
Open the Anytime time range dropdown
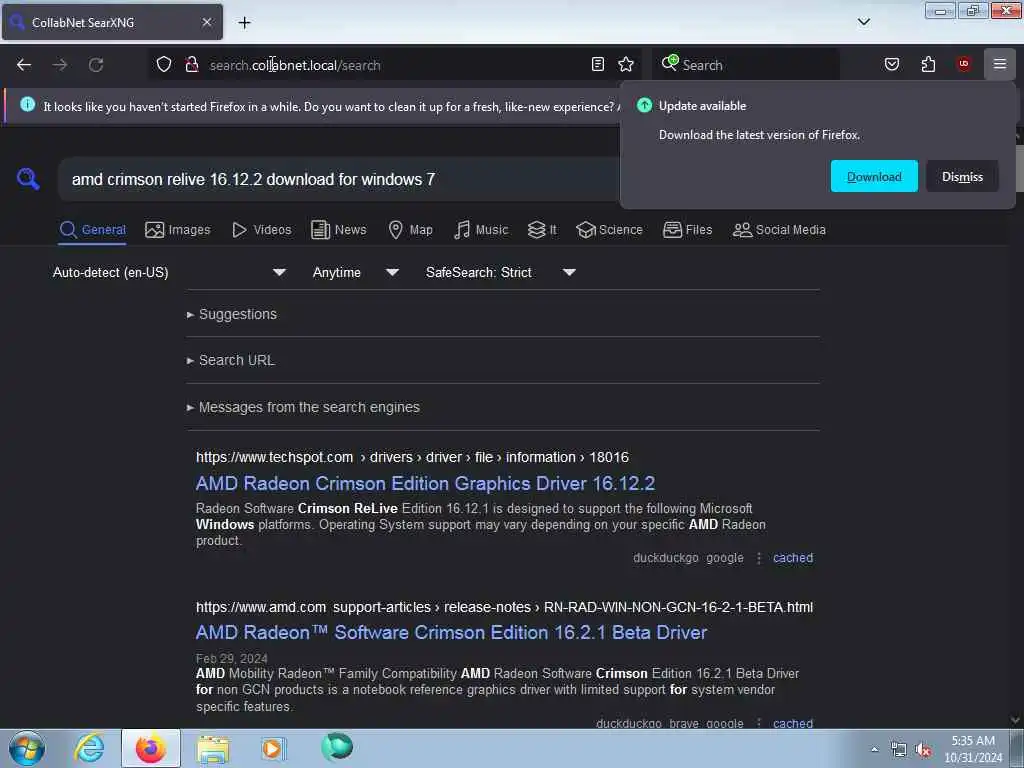click(355, 272)
